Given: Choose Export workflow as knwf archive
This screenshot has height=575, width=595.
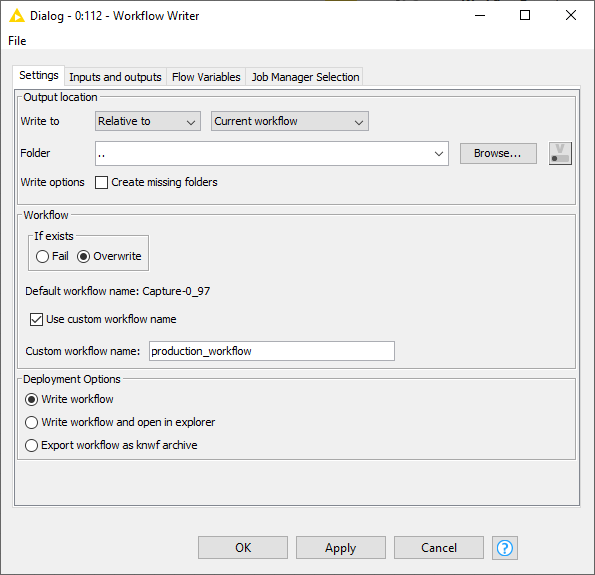Looking at the screenshot, I should point(31,445).
